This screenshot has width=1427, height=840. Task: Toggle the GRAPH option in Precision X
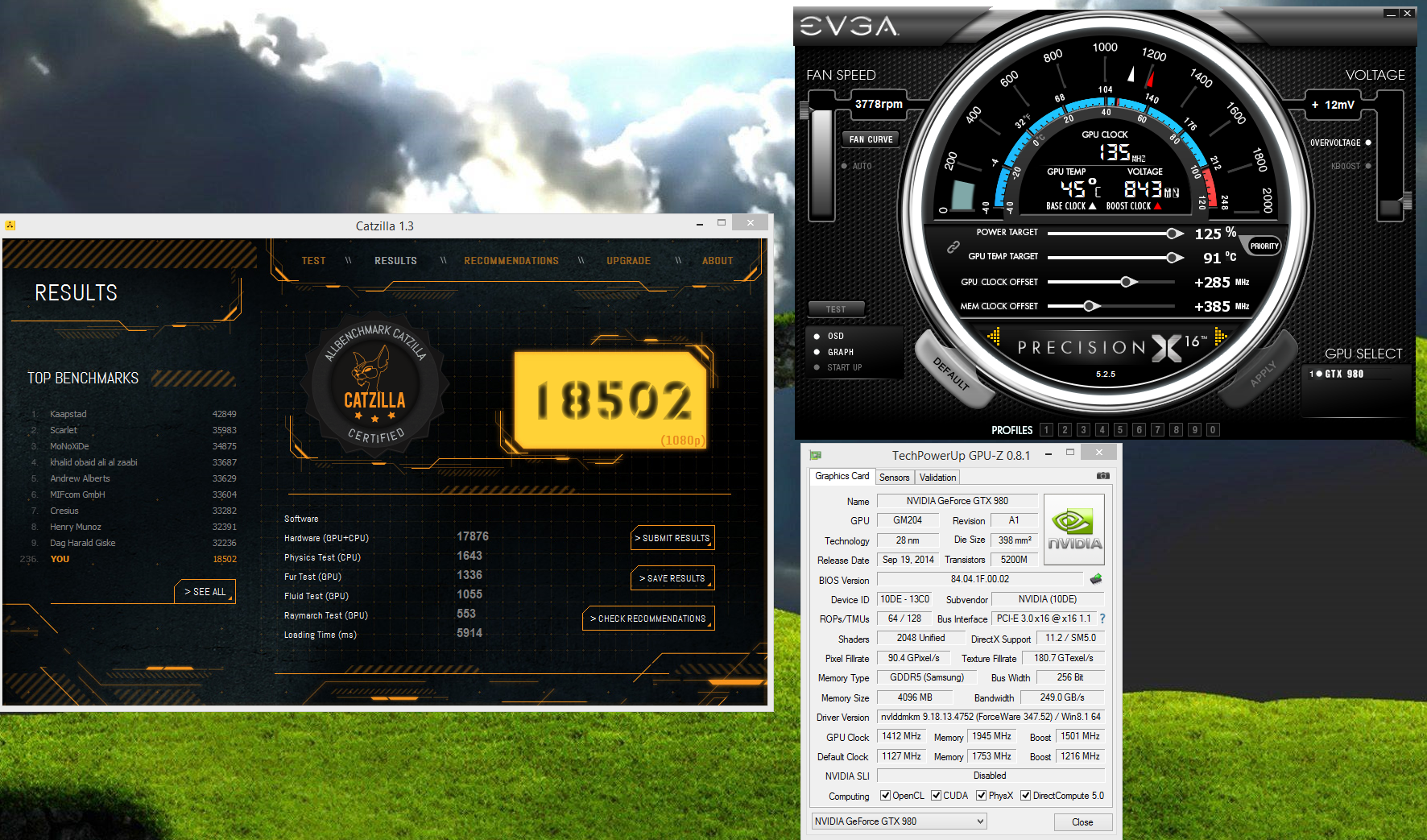click(x=833, y=352)
